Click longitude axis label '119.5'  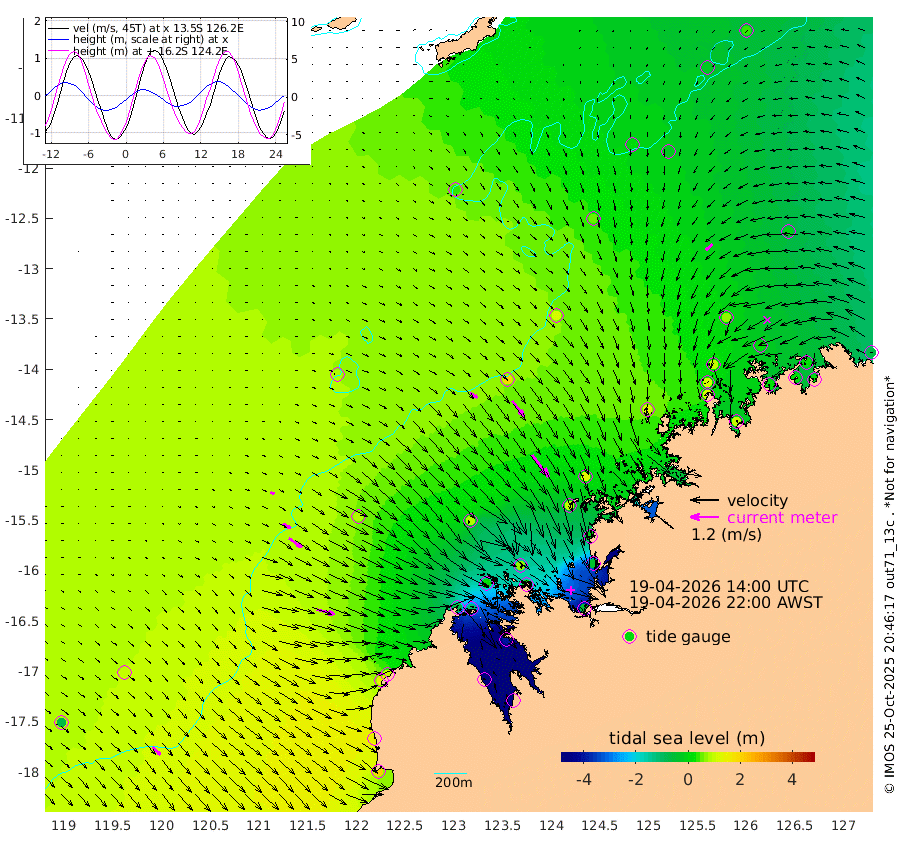pyautogui.click(x=112, y=826)
